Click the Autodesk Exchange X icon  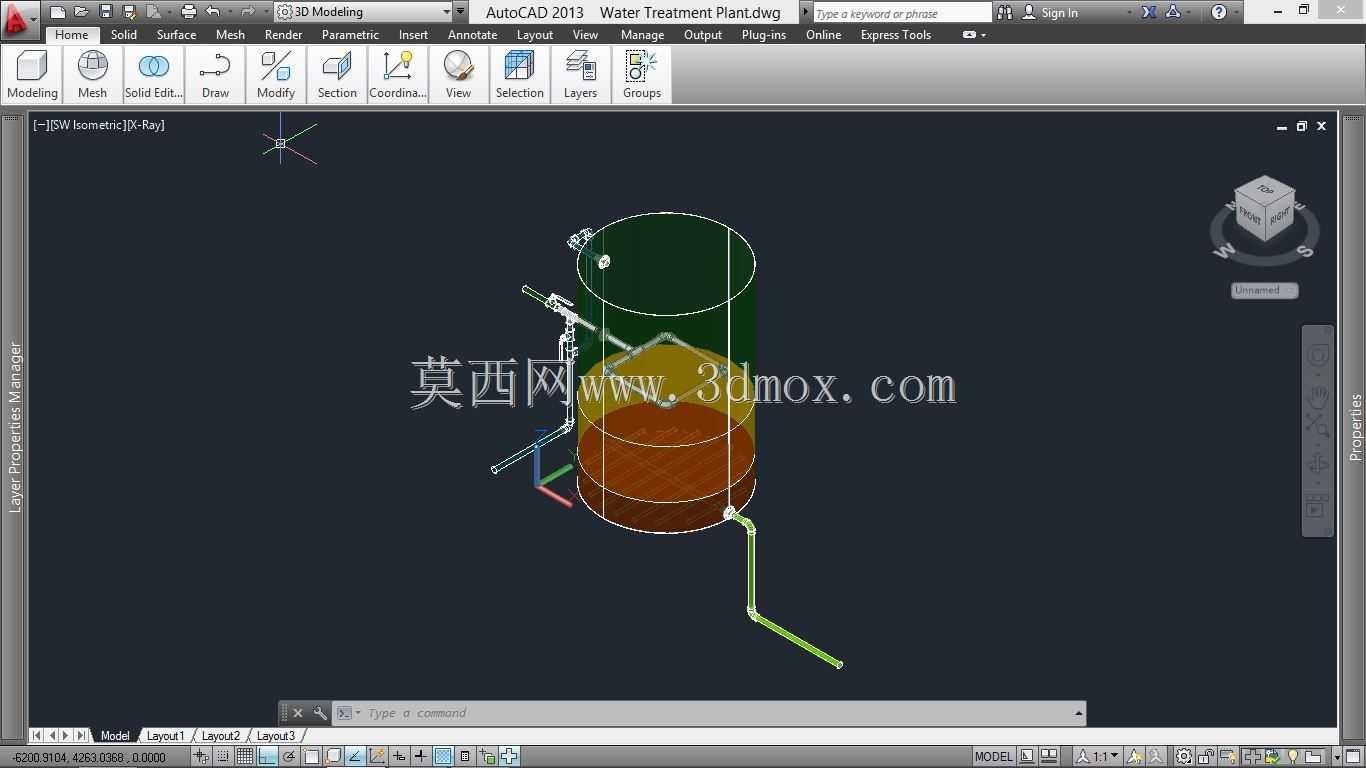click(x=1149, y=12)
